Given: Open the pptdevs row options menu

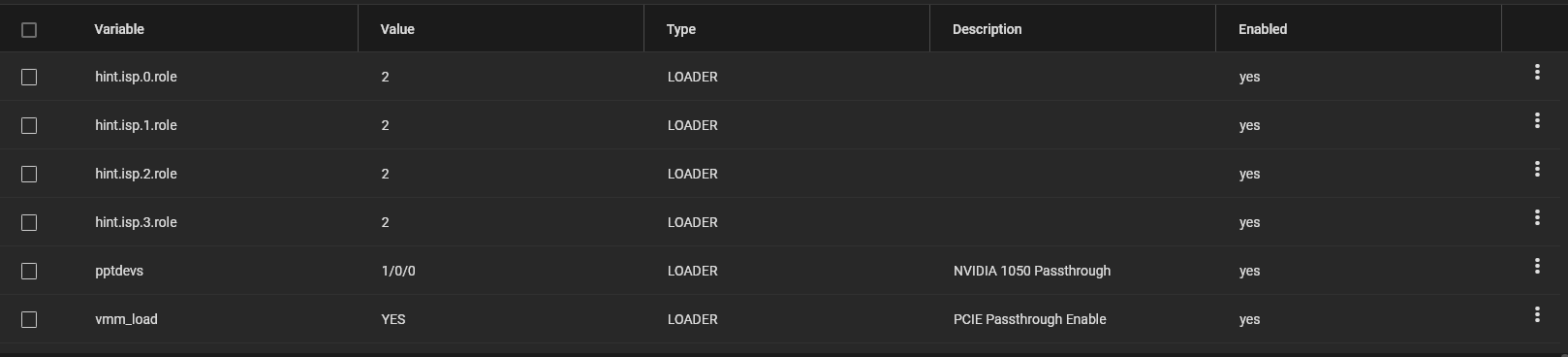Looking at the screenshot, I should [1537, 267].
